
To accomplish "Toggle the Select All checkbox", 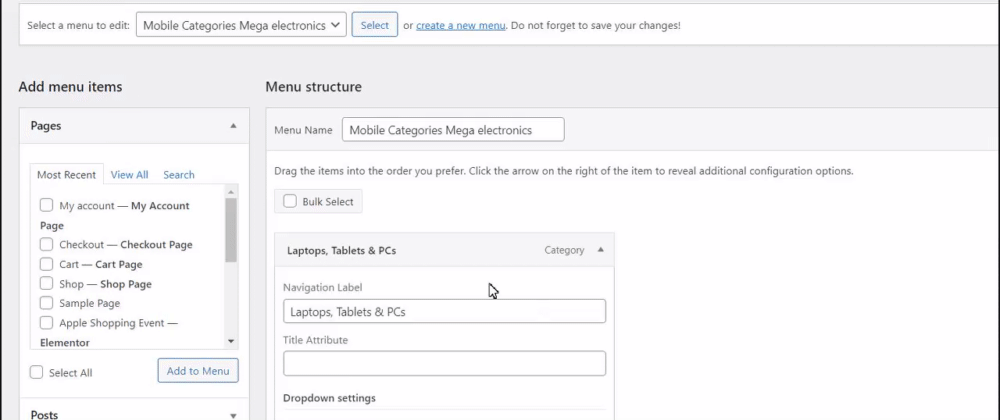I will (x=37, y=372).
